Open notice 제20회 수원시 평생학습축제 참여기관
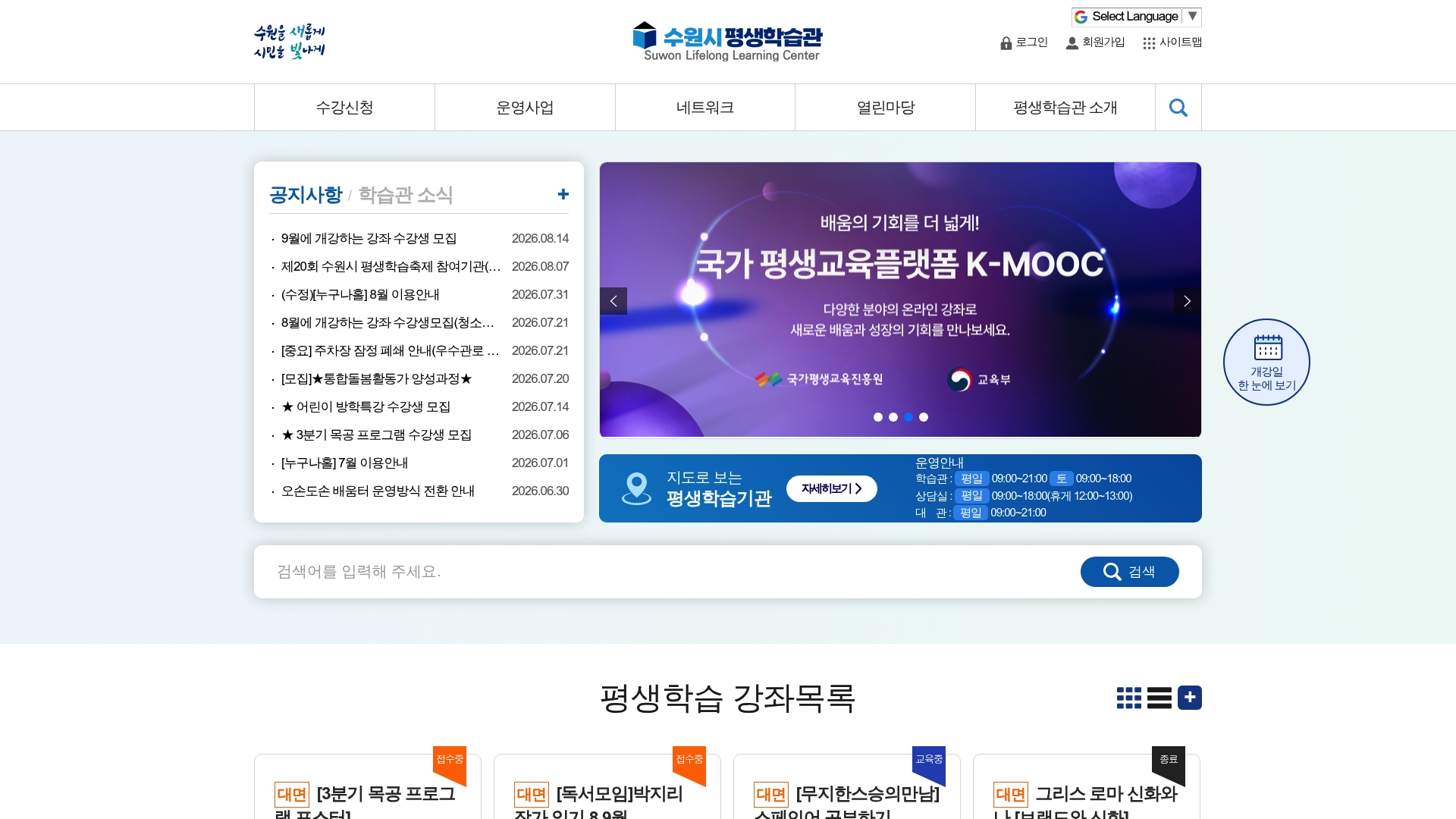 pyautogui.click(x=391, y=266)
